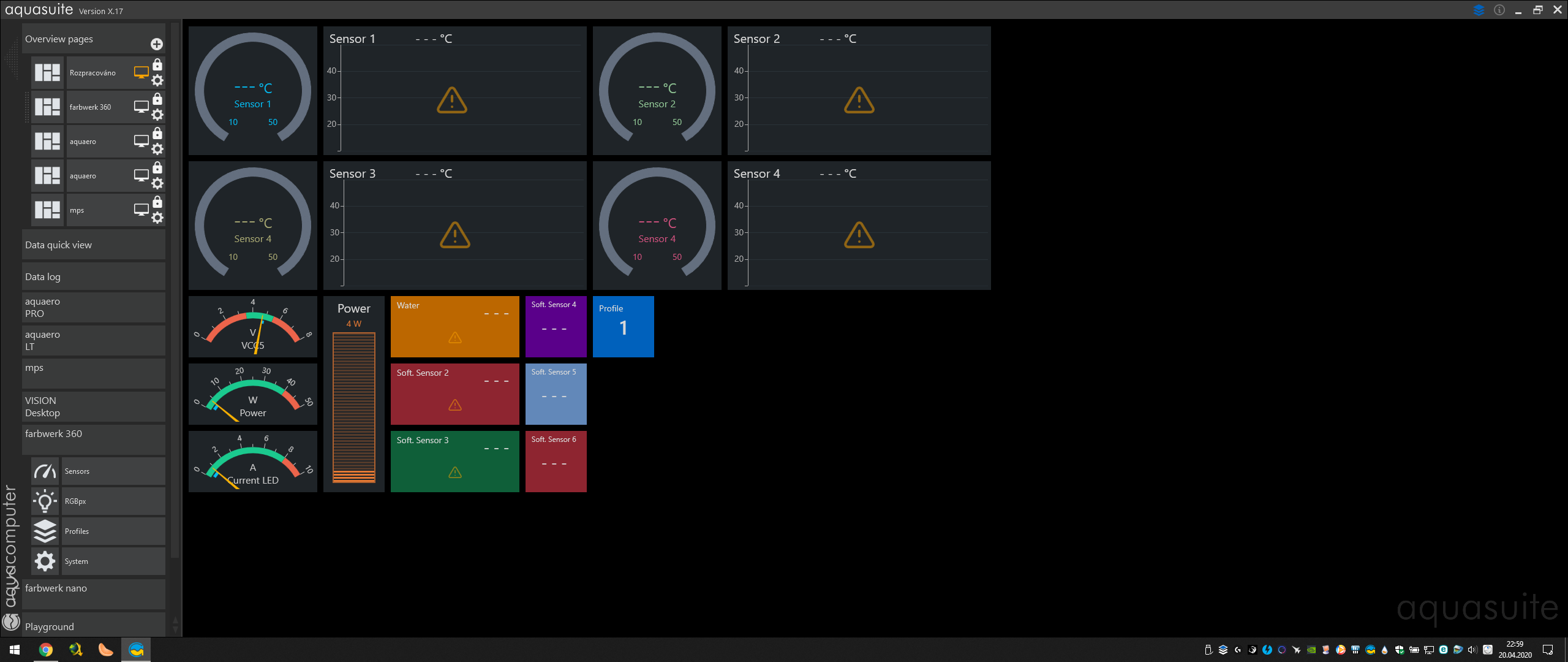Open Chrome from the Windows taskbar
The width and height of the screenshot is (1568, 662).
click(x=46, y=650)
